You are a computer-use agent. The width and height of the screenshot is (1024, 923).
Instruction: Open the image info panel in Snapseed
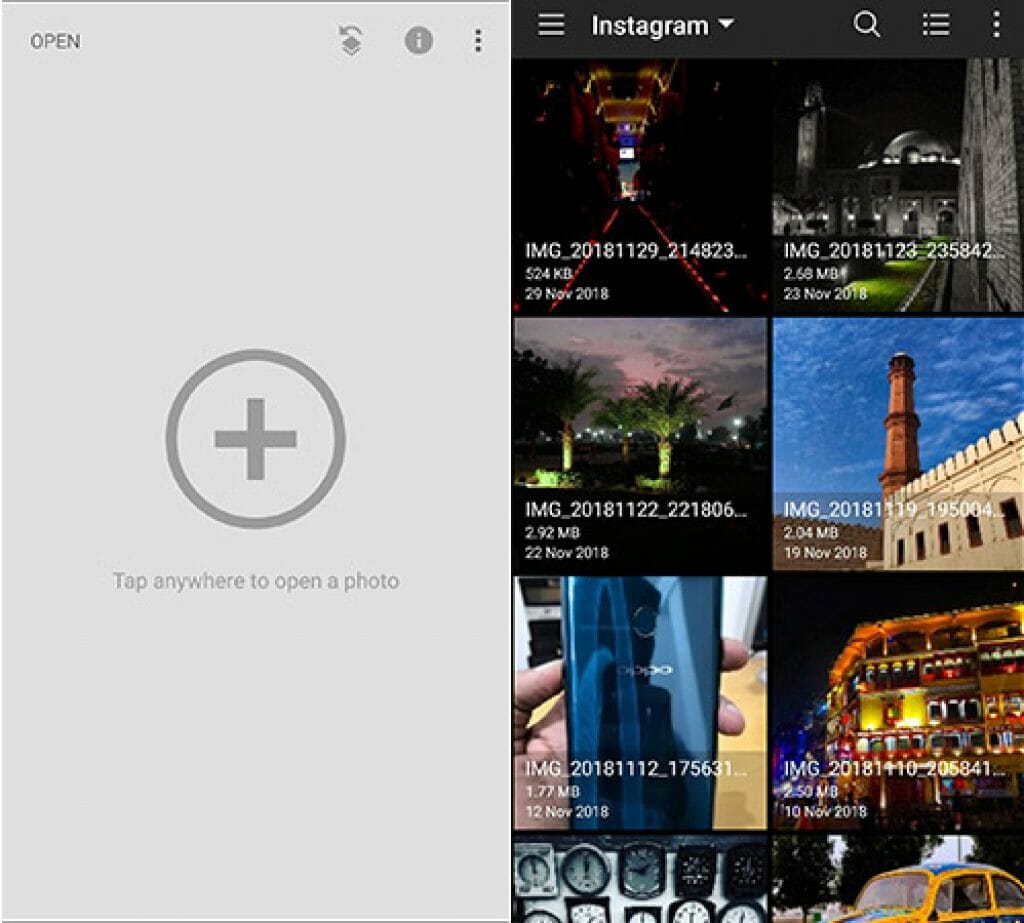(x=419, y=41)
